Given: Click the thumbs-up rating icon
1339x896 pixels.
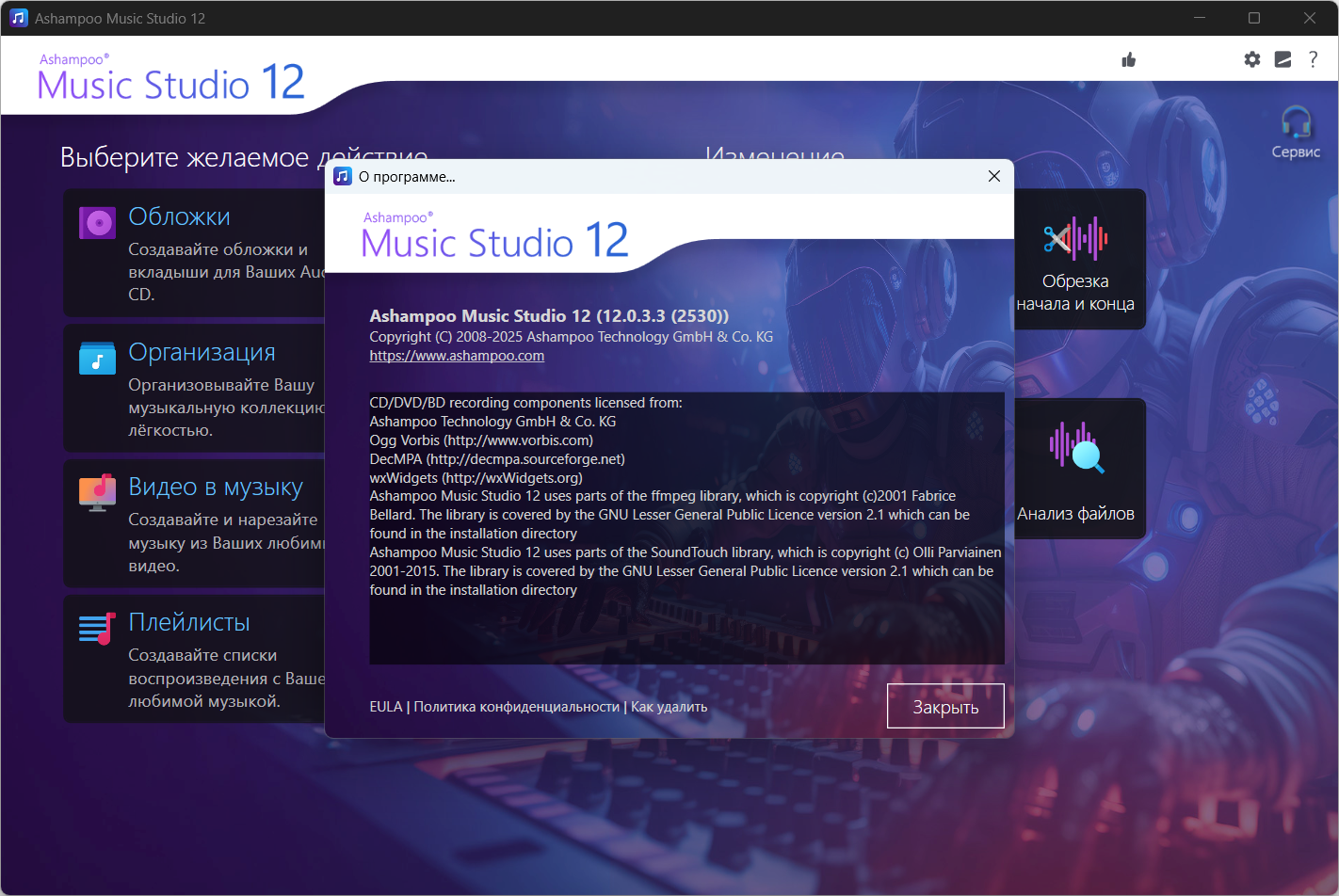Looking at the screenshot, I should 1129,60.
